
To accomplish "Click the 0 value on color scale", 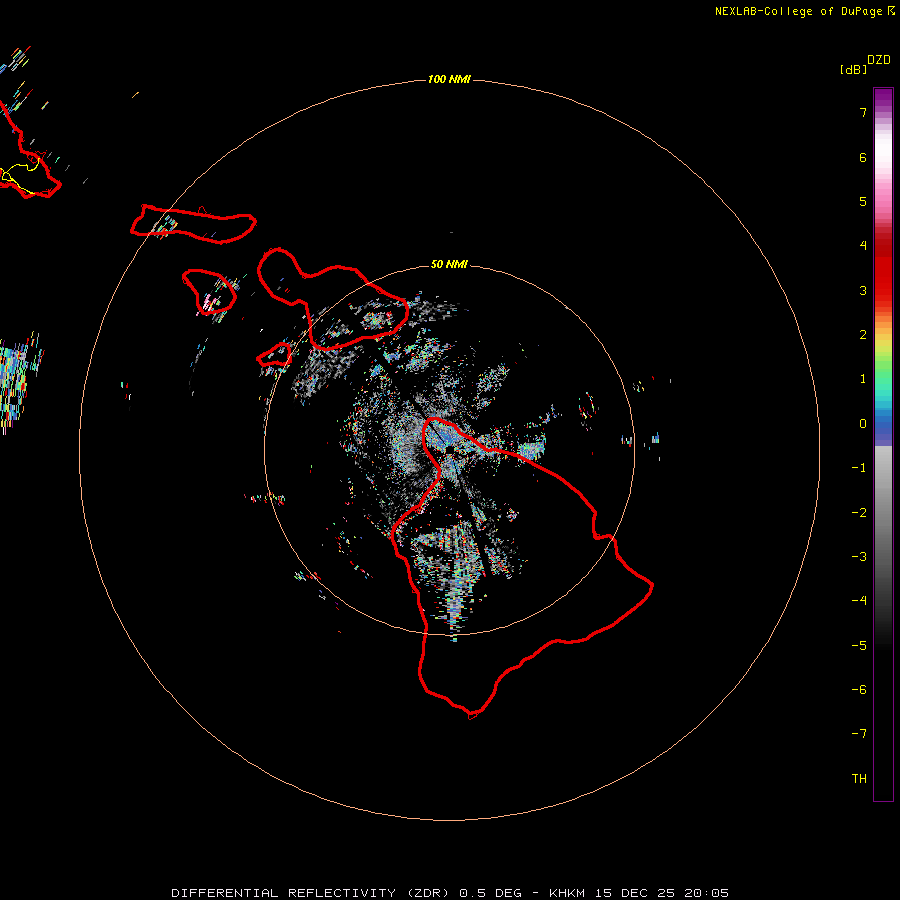I will tap(863, 424).
